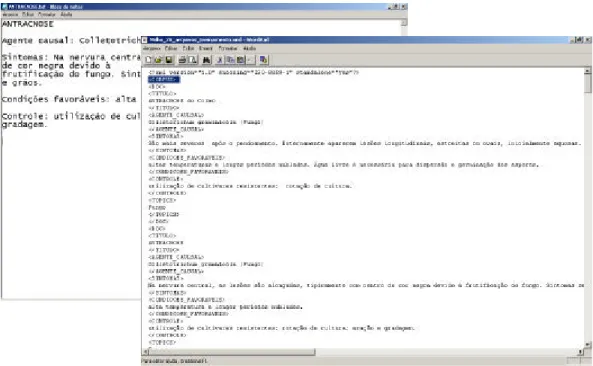Maximize the Notepad window

397,6
